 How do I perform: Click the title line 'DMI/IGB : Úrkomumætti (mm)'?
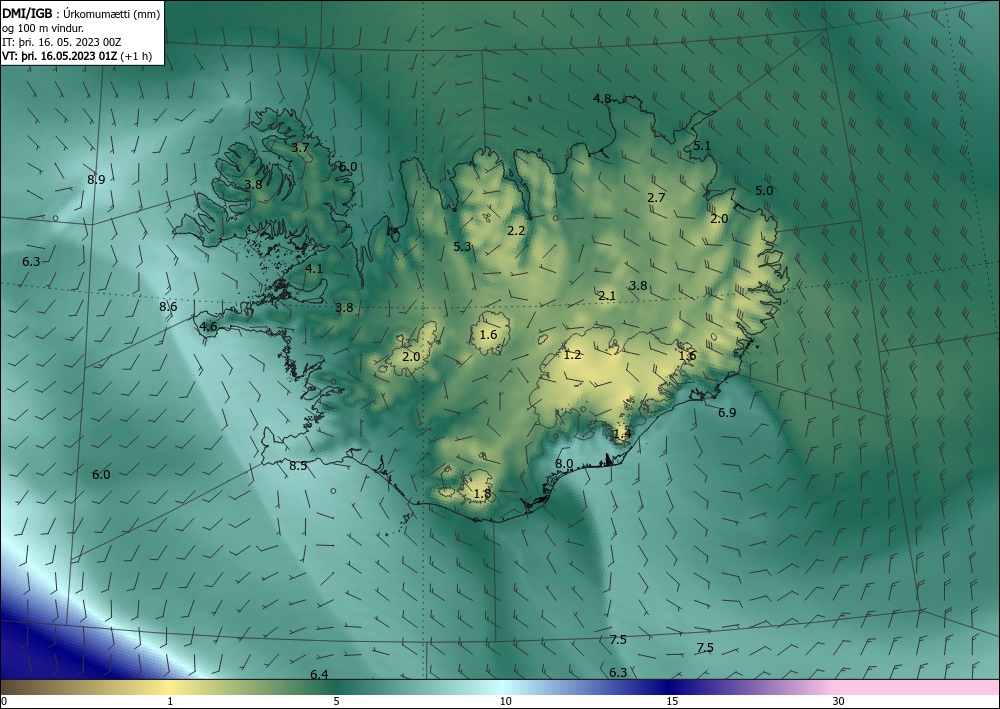tap(81, 14)
